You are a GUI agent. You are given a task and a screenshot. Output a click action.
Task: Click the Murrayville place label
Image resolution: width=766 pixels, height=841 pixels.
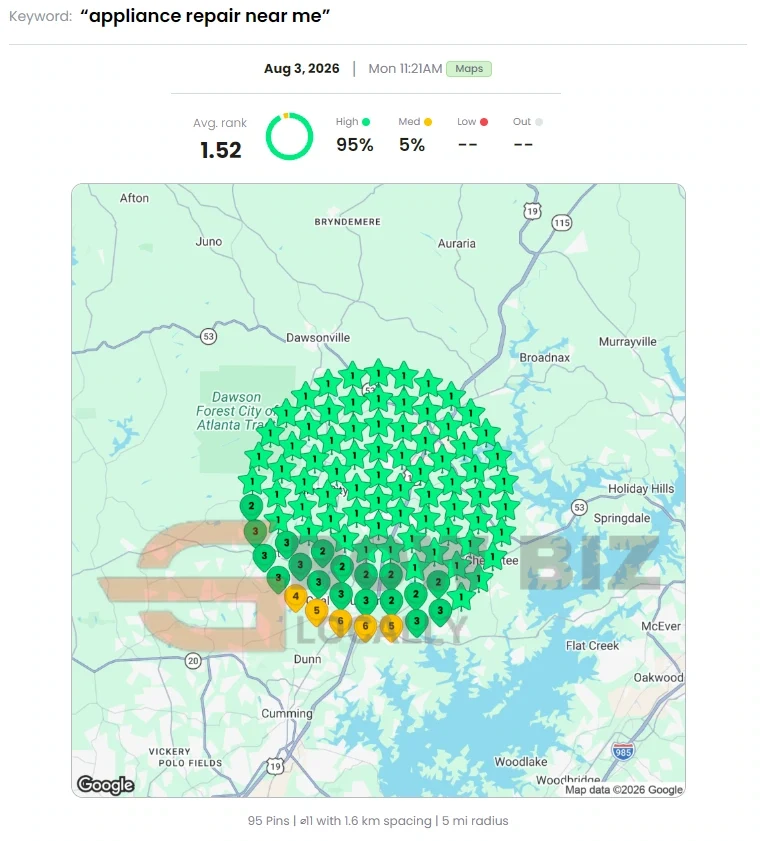click(628, 342)
